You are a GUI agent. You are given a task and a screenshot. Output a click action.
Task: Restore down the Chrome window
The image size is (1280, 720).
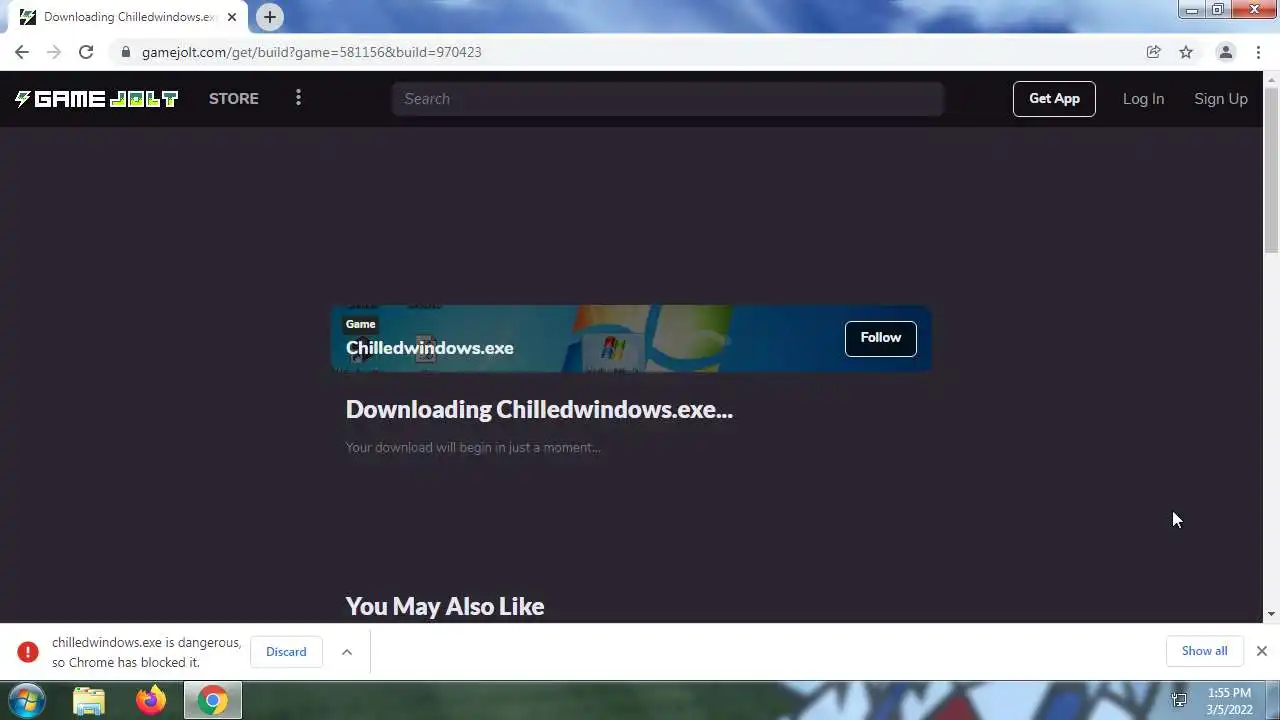tap(1218, 10)
